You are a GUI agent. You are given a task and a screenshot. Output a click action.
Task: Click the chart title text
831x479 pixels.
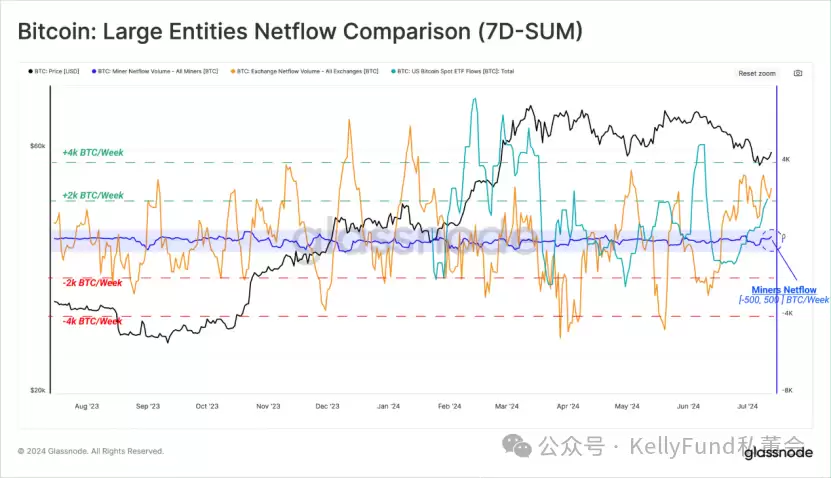tap(300, 31)
